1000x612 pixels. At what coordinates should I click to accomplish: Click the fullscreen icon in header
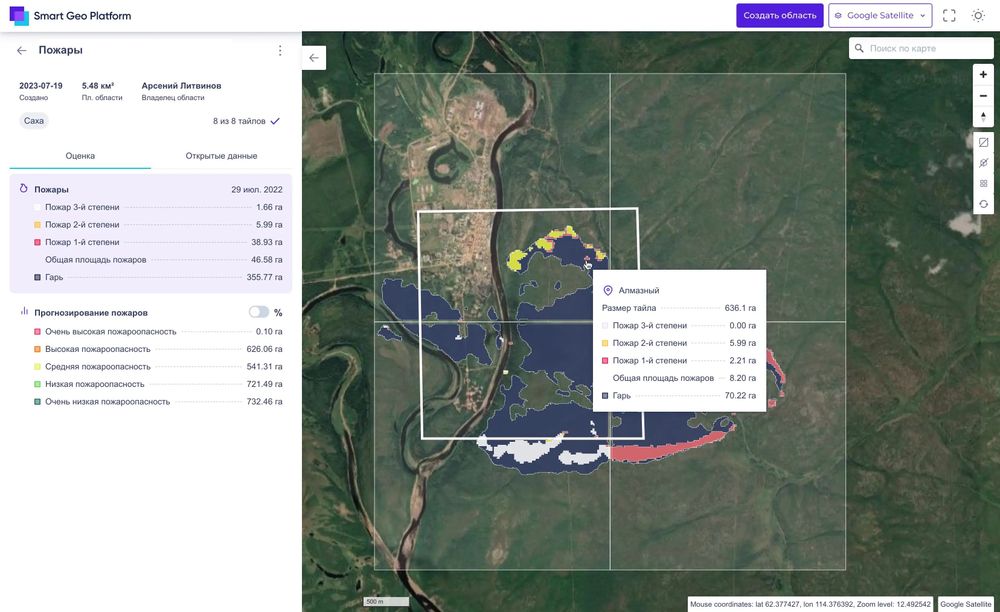pyautogui.click(x=949, y=15)
